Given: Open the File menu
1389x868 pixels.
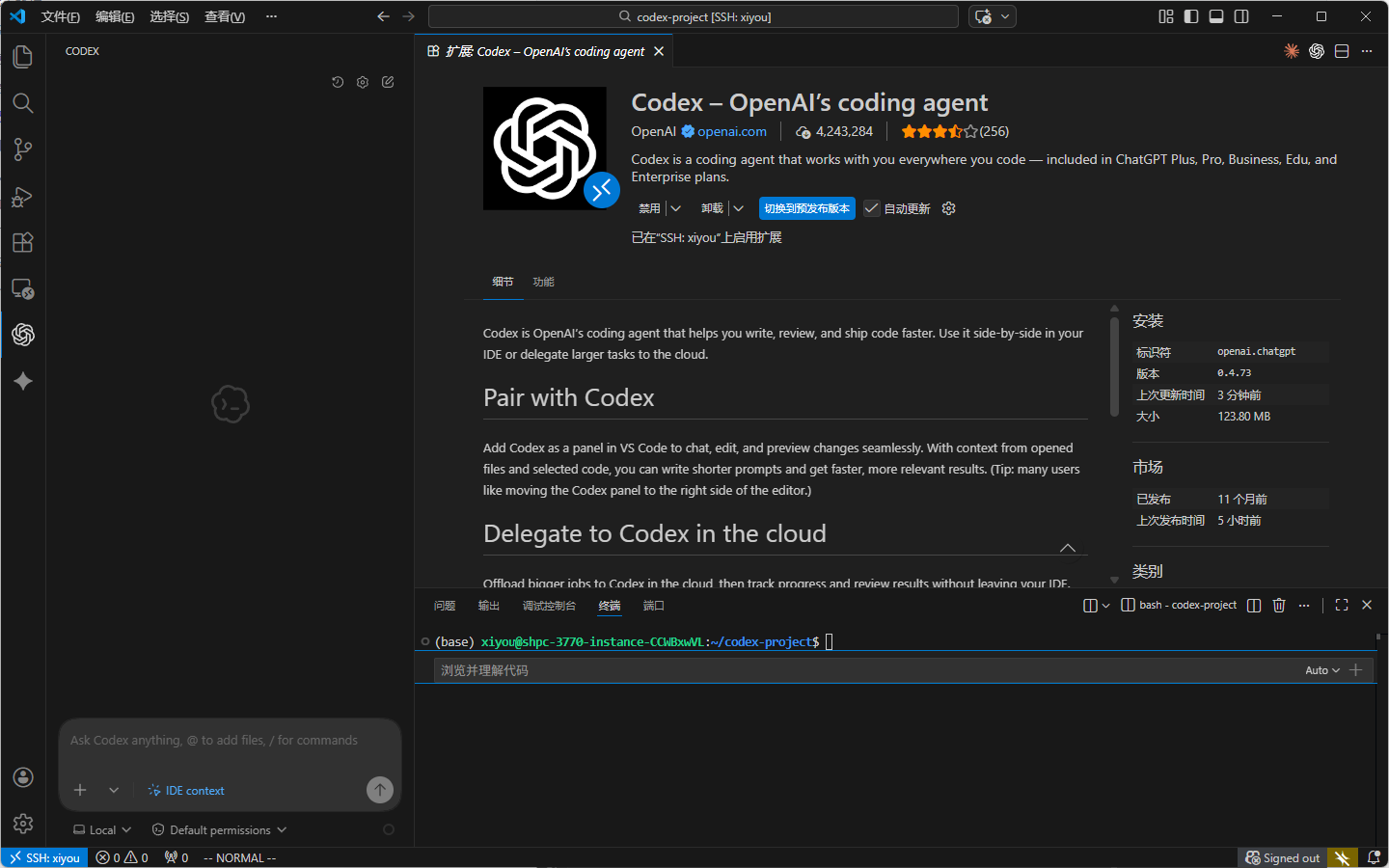Looking at the screenshot, I should [x=61, y=16].
